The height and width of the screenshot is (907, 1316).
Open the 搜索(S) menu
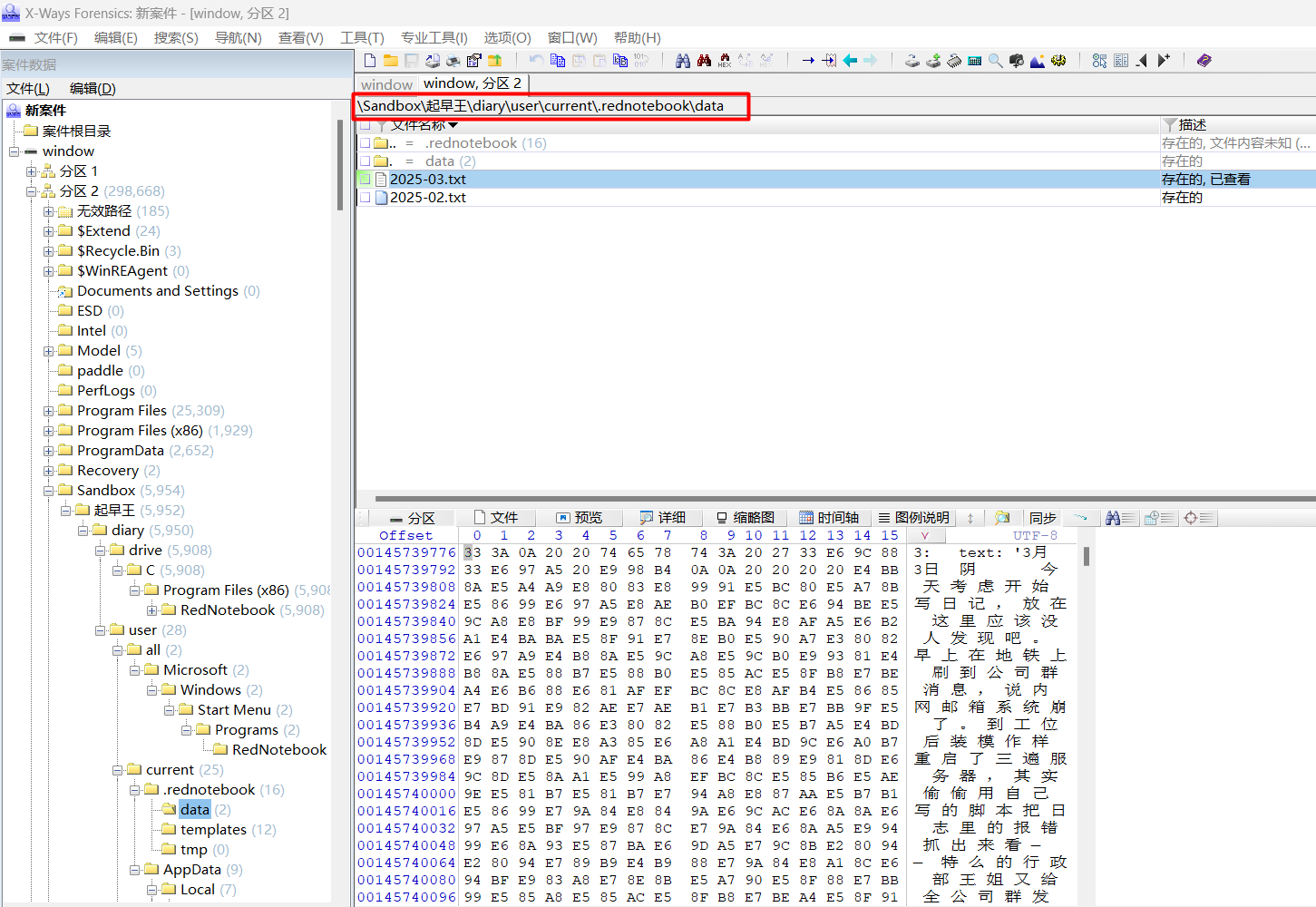coord(175,38)
